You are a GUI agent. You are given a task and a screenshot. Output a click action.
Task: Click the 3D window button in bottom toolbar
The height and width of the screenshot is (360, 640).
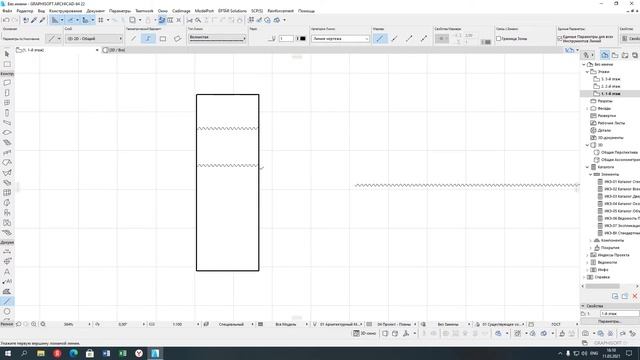click(x=364, y=333)
